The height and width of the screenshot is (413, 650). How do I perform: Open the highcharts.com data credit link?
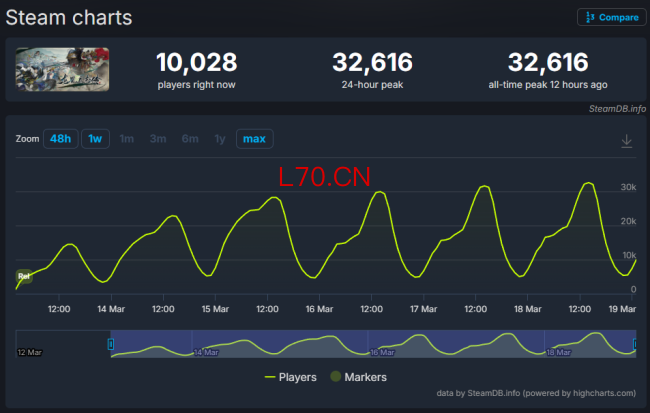[x=536, y=393]
